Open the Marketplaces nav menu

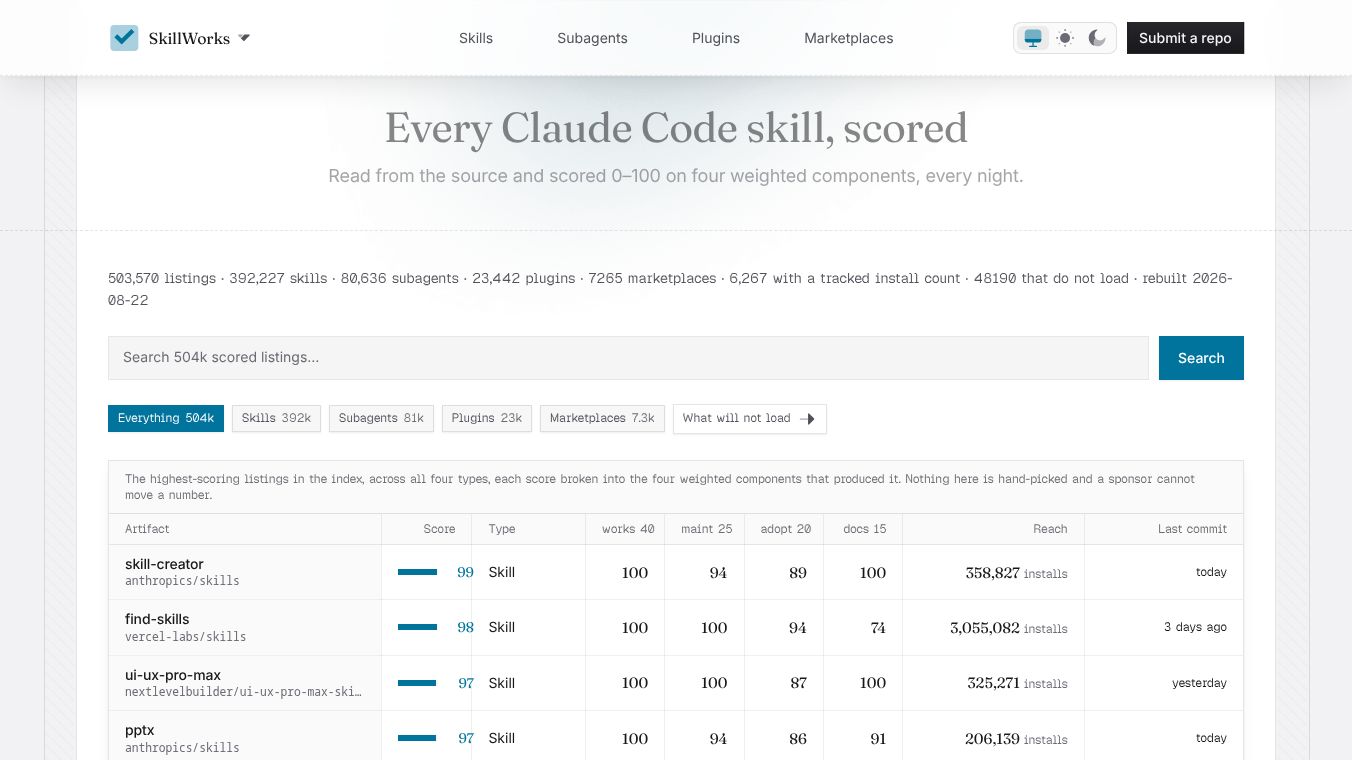click(849, 38)
